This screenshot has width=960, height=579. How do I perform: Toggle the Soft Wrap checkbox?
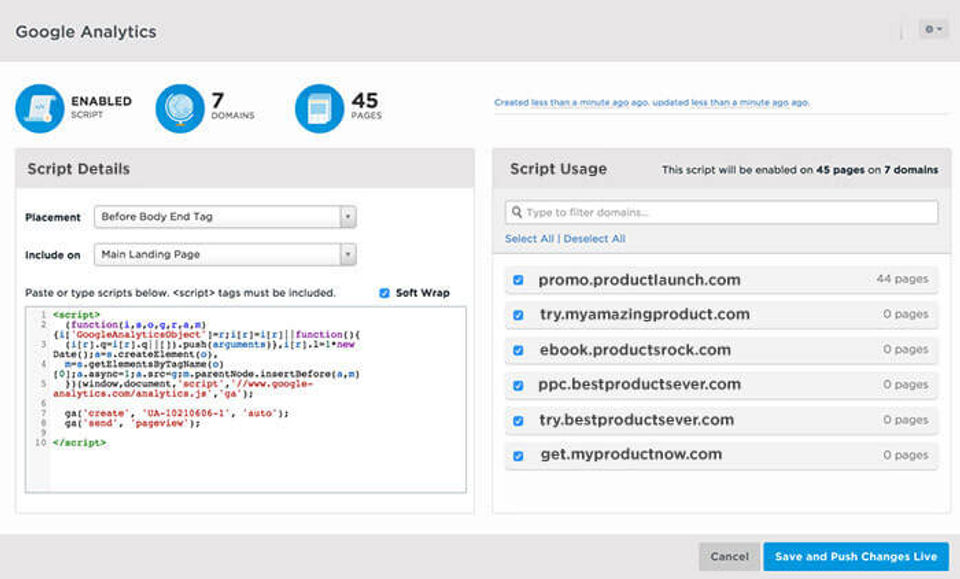(x=384, y=293)
